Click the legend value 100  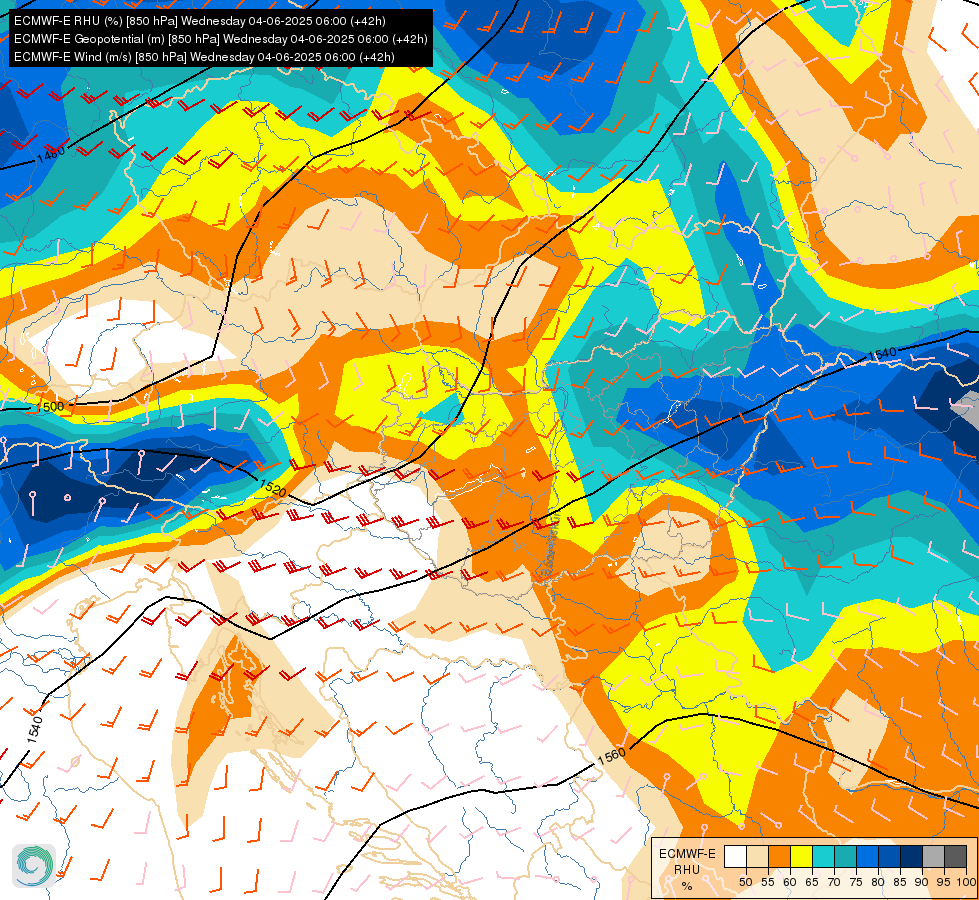965,882
